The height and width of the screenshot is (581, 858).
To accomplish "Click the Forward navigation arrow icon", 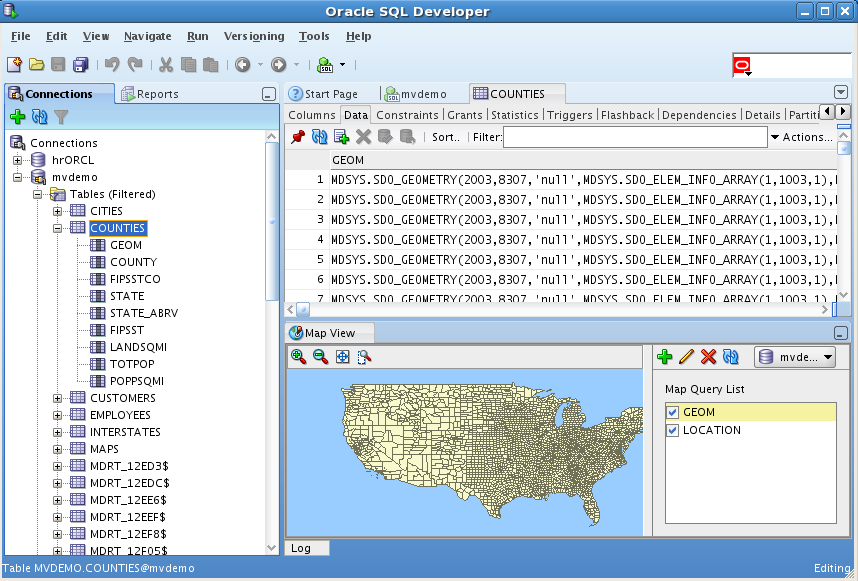I will (279, 65).
